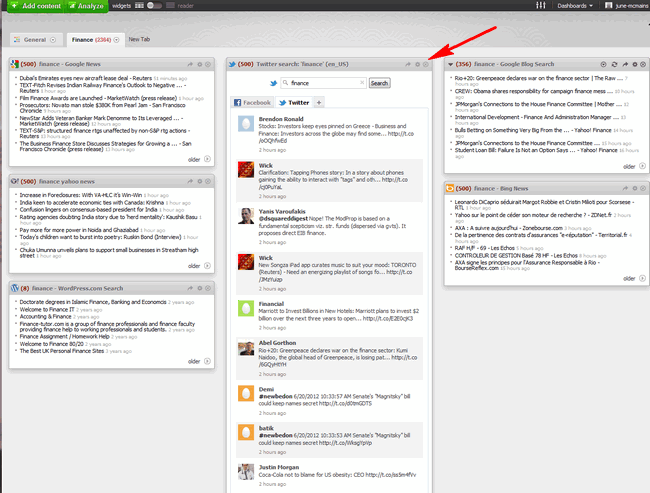Open settings gear of Twitter search widget

pyautogui.click(x=418, y=64)
